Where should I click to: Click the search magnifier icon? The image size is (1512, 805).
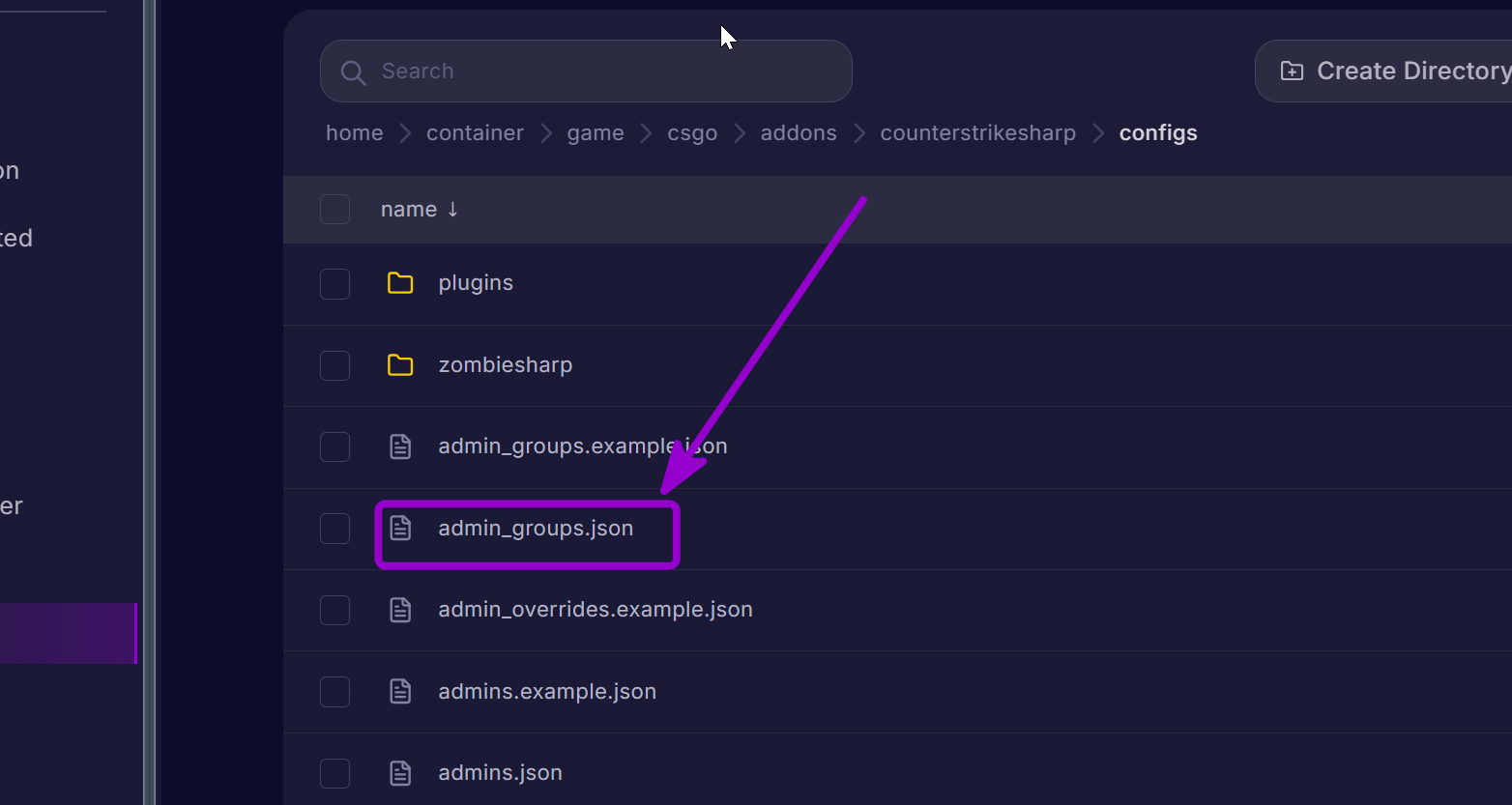pos(353,72)
